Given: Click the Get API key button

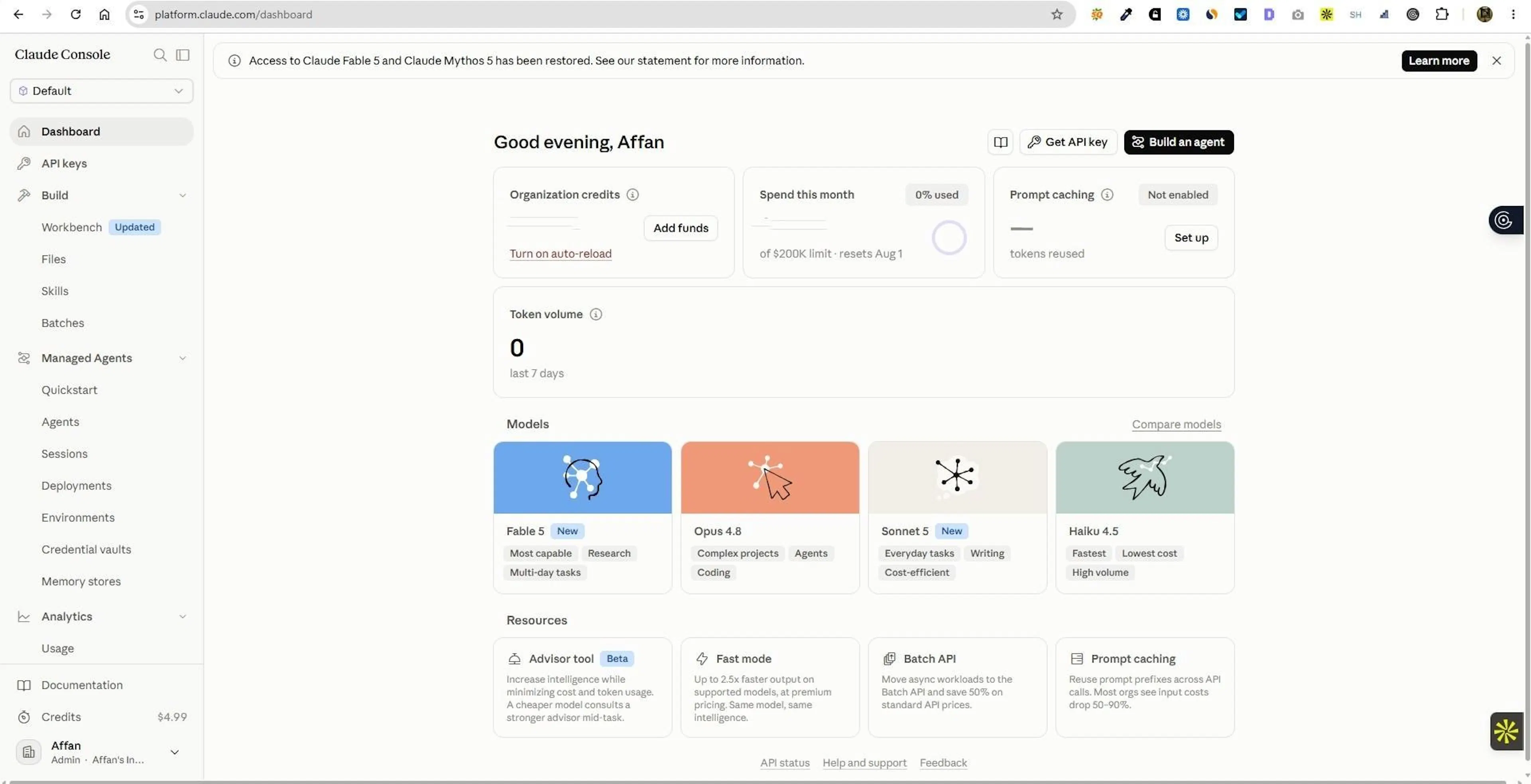Looking at the screenshot, I should click(x=1068, y=142).
